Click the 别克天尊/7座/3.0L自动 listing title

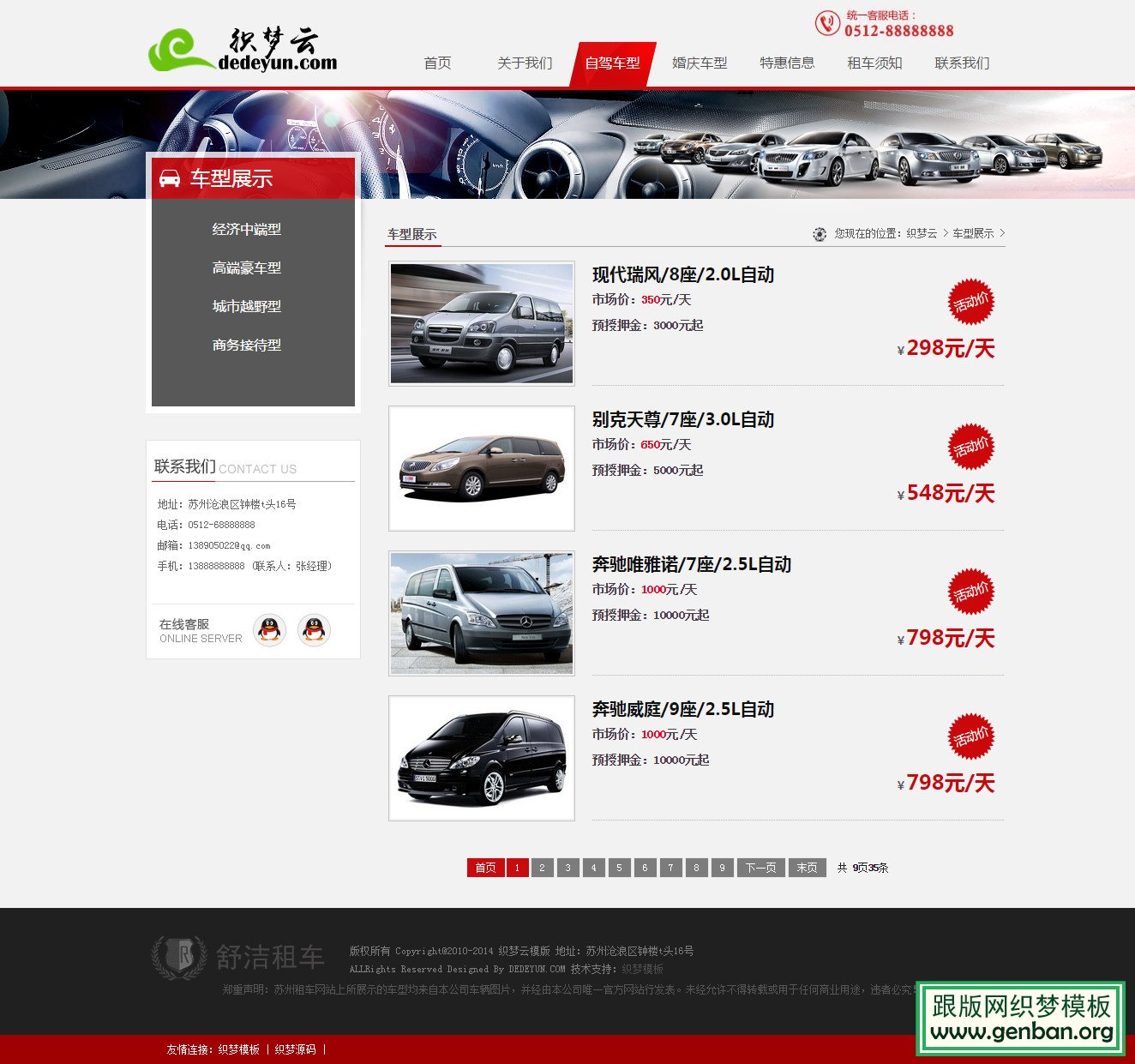tap(682, 420)
